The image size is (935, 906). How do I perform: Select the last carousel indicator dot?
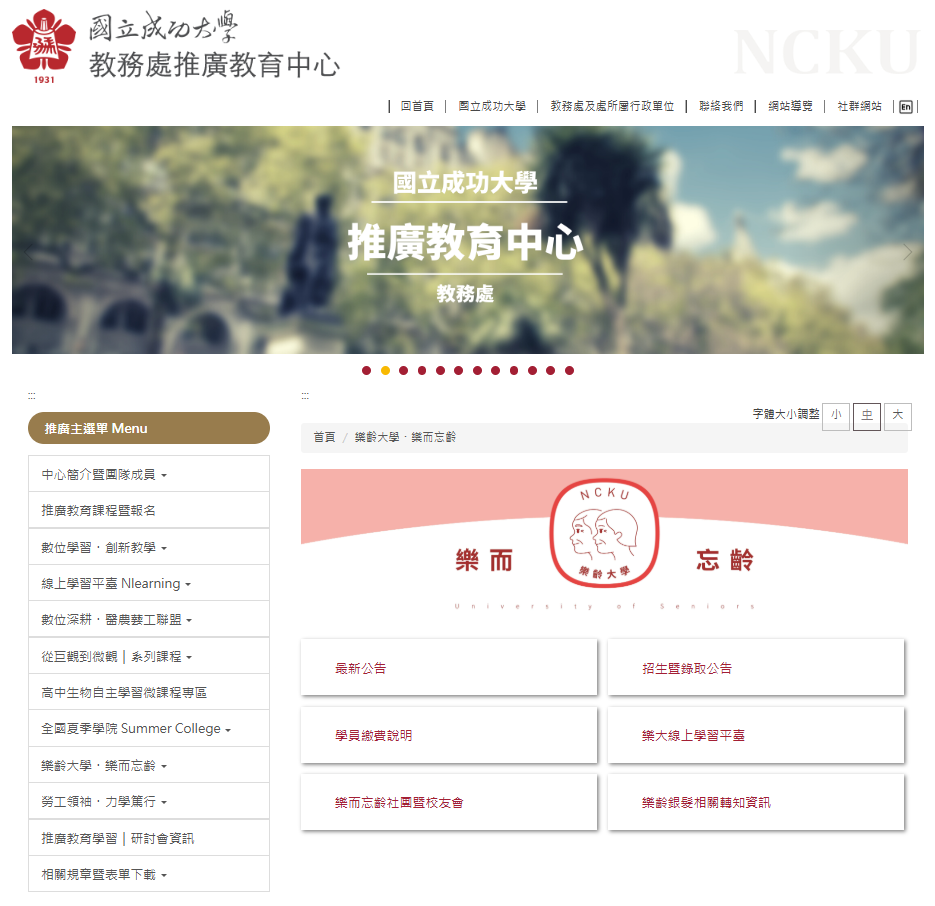tap(569, 371)
